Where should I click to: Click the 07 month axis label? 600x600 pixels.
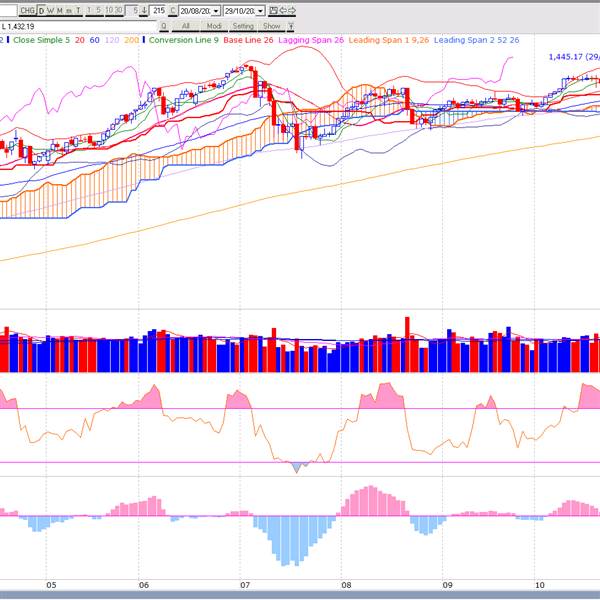[x=245, y=585]
